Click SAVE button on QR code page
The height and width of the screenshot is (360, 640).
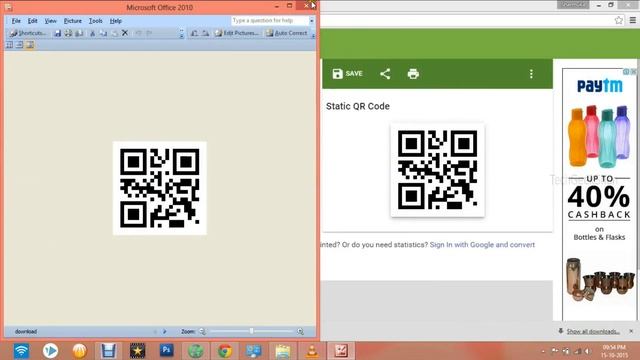(347, 73)
